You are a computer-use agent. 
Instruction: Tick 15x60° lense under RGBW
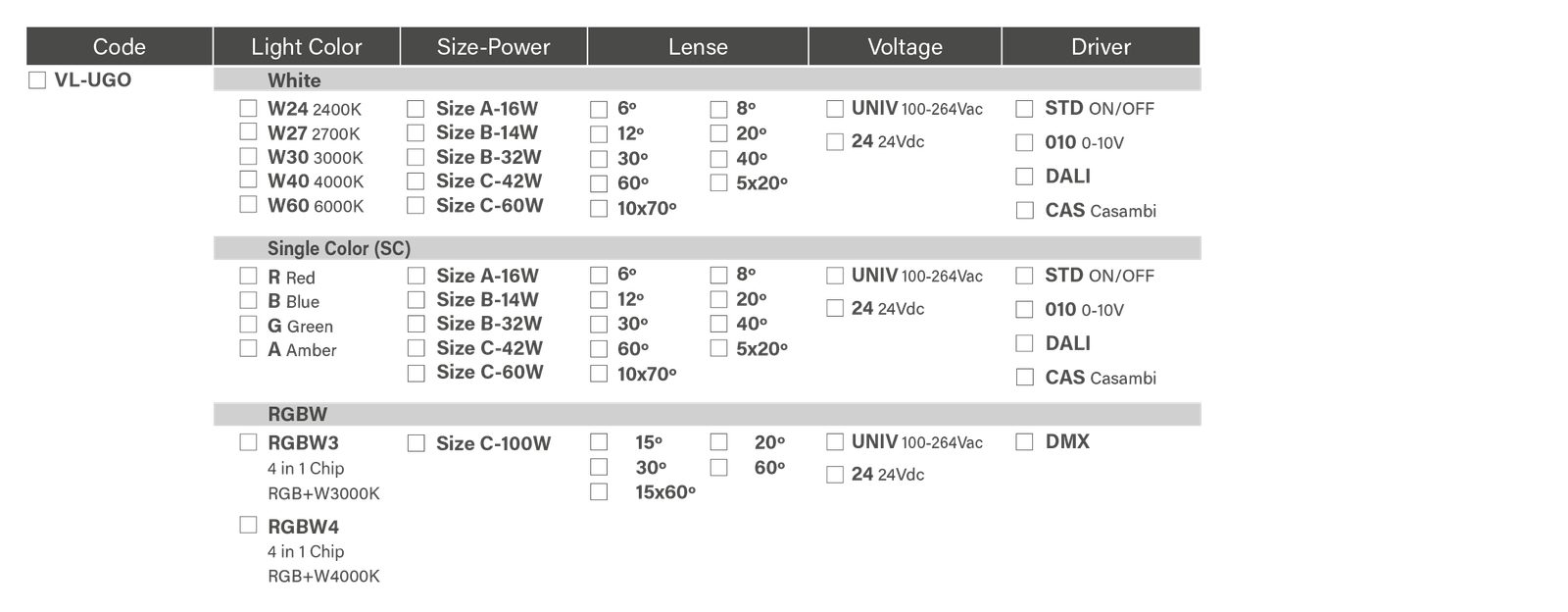599,491
